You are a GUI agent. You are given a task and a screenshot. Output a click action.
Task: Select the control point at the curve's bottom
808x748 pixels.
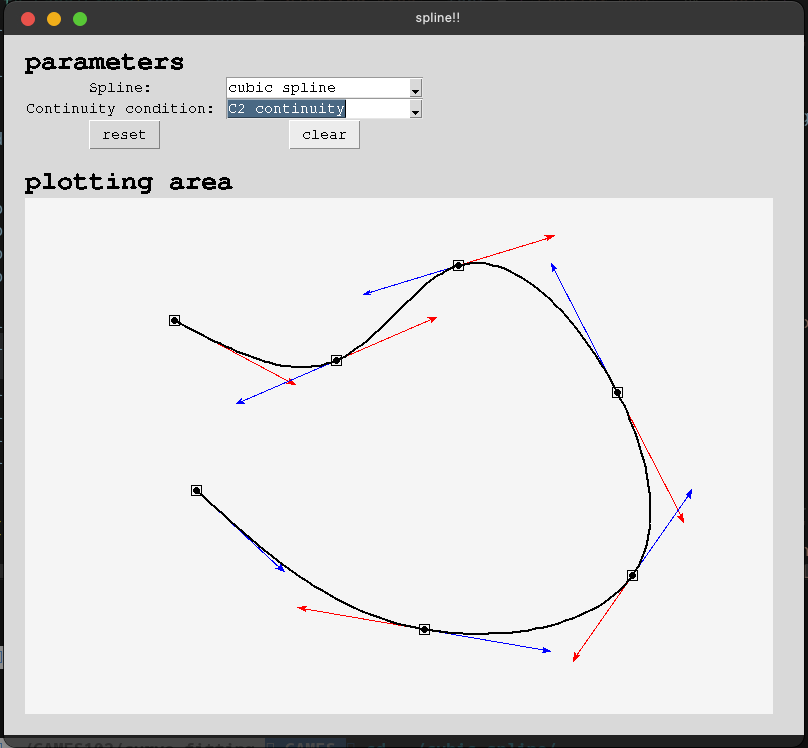[425, 629]
